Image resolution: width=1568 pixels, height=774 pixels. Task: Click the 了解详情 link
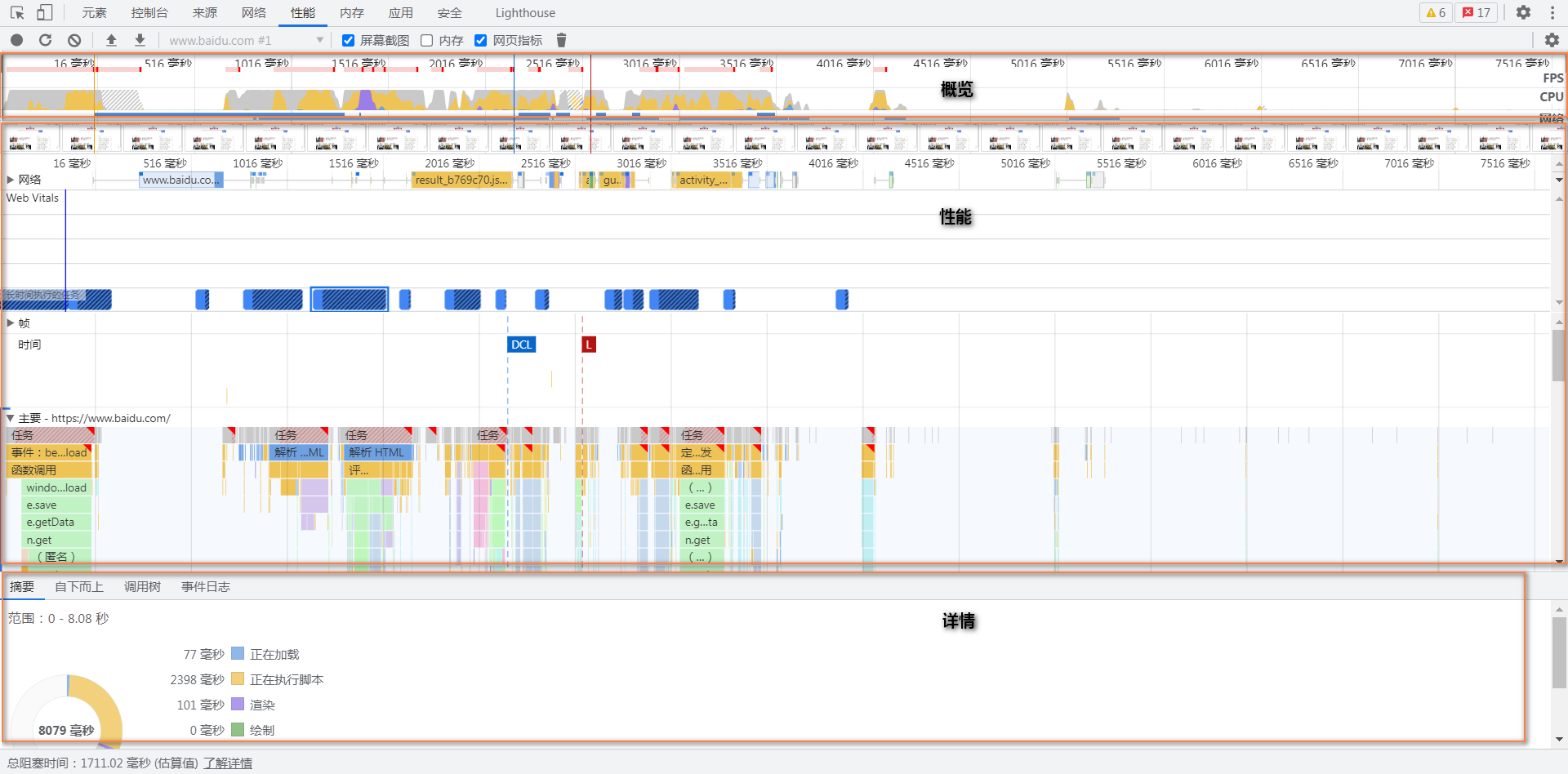click(x=228, y=763)
